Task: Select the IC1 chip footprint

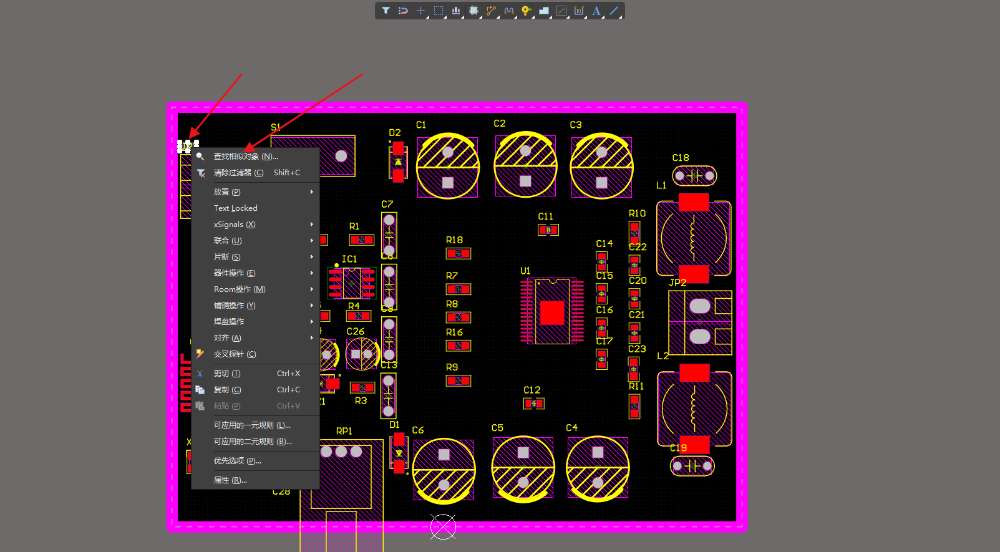Action: tap(351, 283)
